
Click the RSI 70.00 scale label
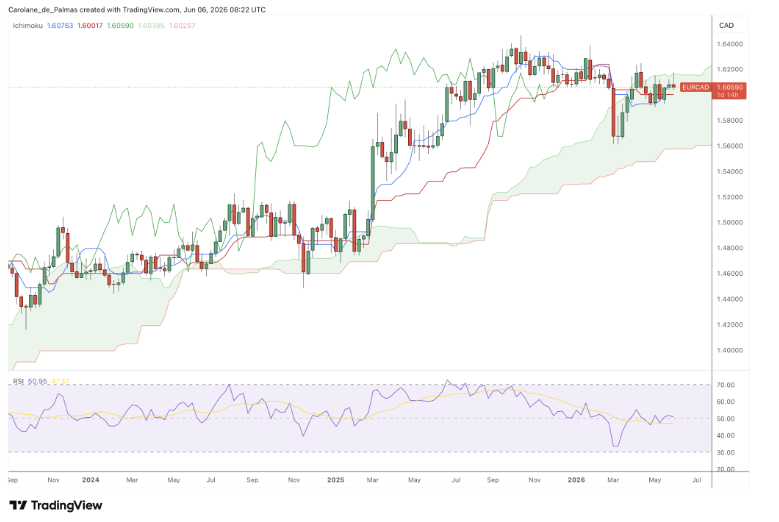point(726,385)
